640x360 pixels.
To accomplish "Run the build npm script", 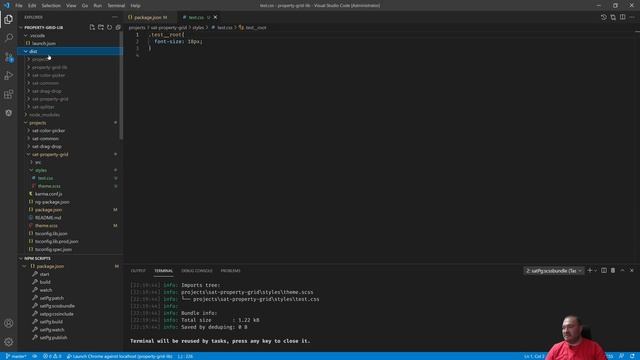I will coord(45,282).
